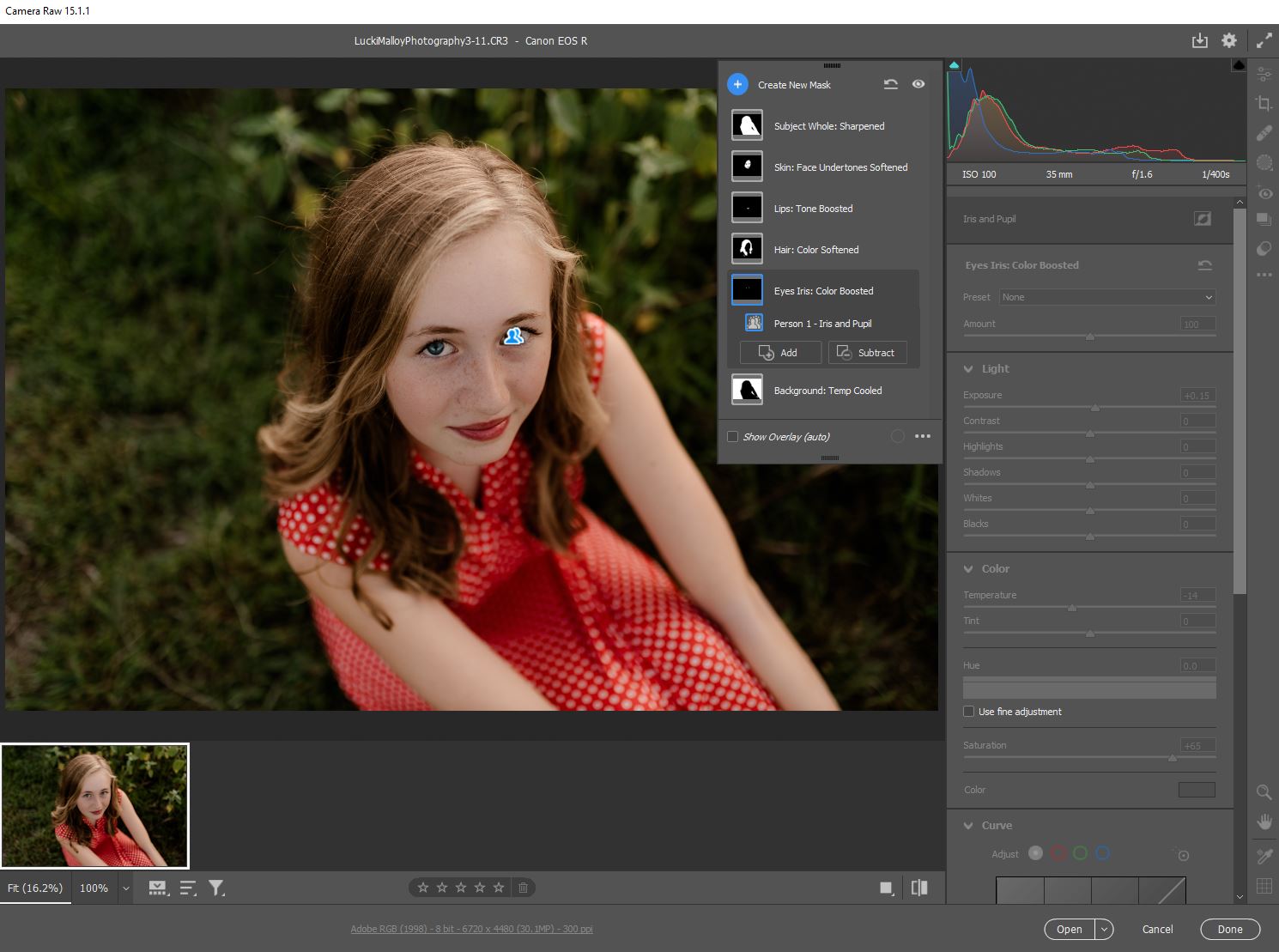The image size is (1279, 952).
Task: Collapse the Light section
Action: tap(969, 369)
